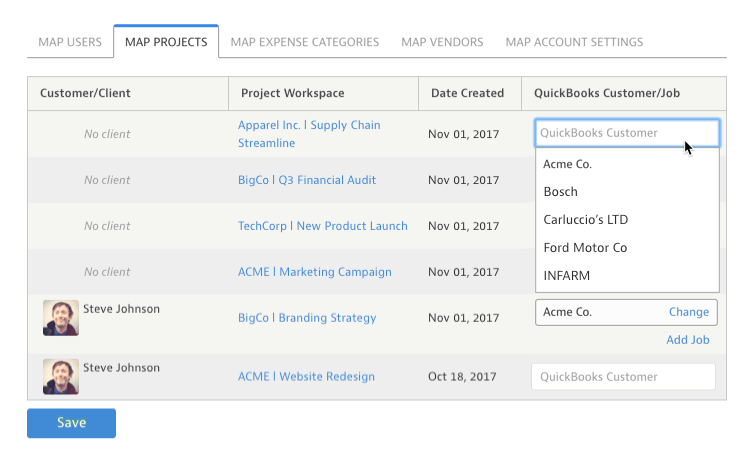
Task: Switch to the Map Users tab
Action: click(70, 42)
